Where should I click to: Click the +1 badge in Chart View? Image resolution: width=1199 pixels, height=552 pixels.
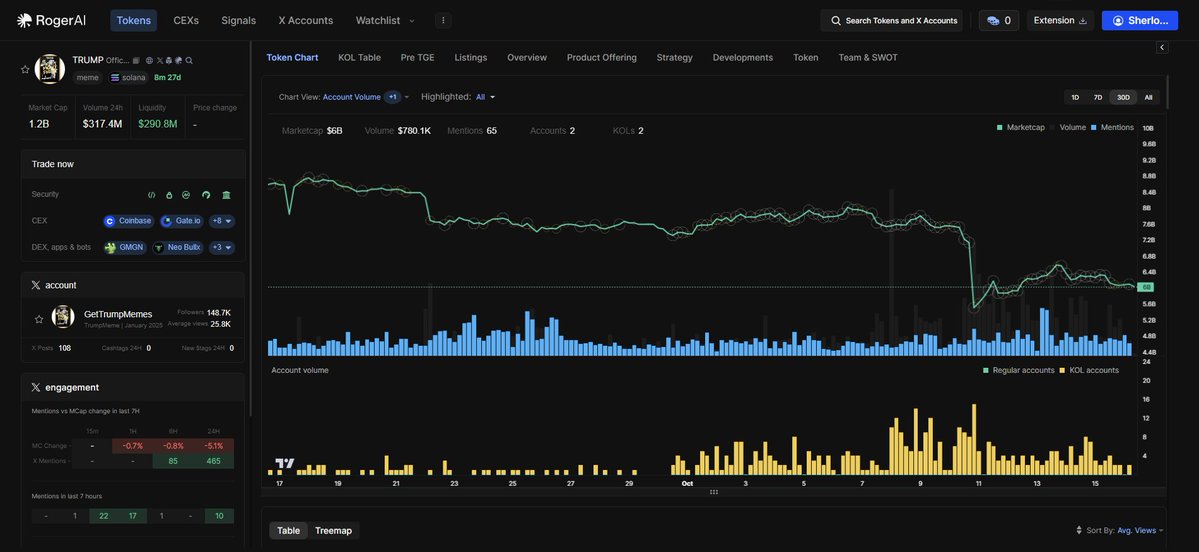pos(392,97)
